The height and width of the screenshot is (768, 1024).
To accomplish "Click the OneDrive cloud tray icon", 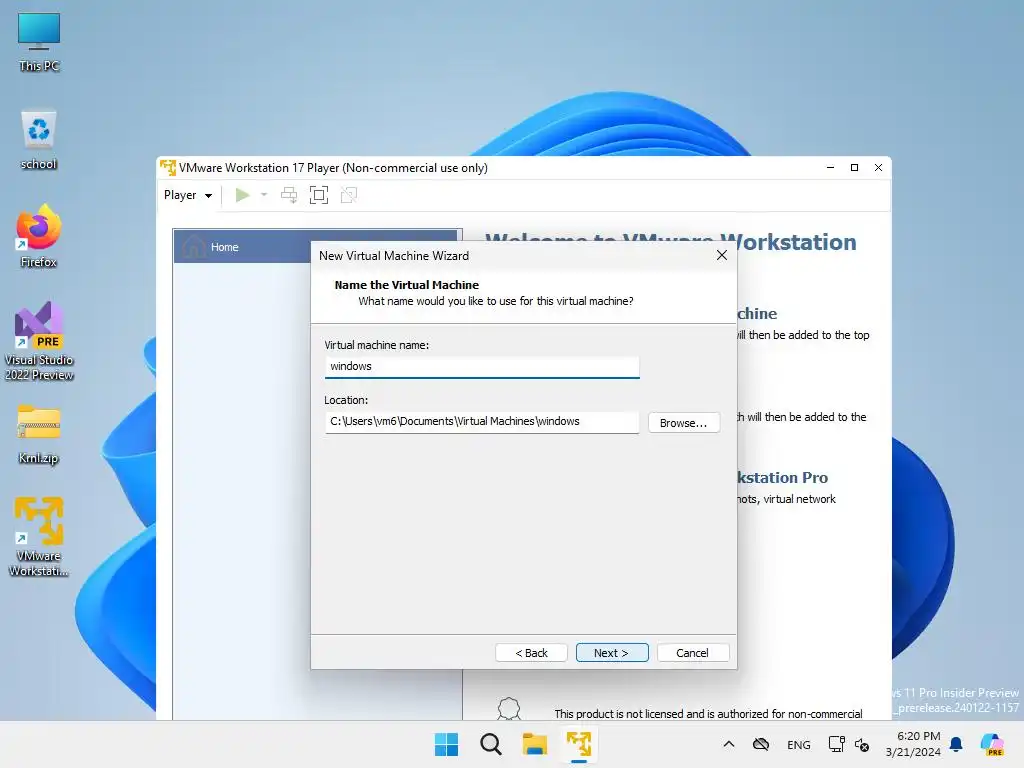I will point(761,744).
